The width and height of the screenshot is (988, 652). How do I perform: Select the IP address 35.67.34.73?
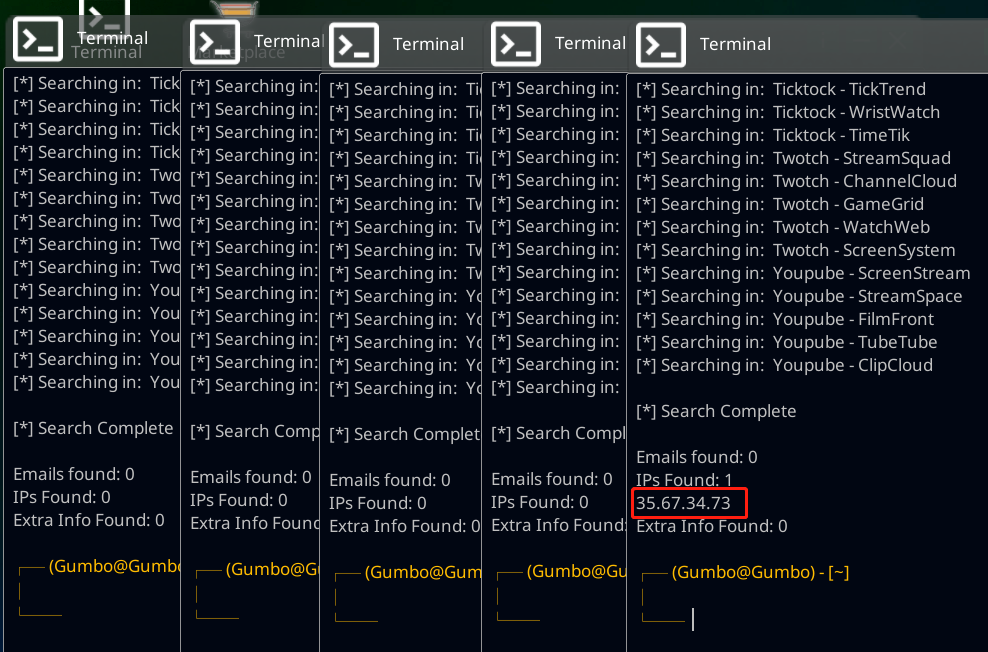point(683,503)
